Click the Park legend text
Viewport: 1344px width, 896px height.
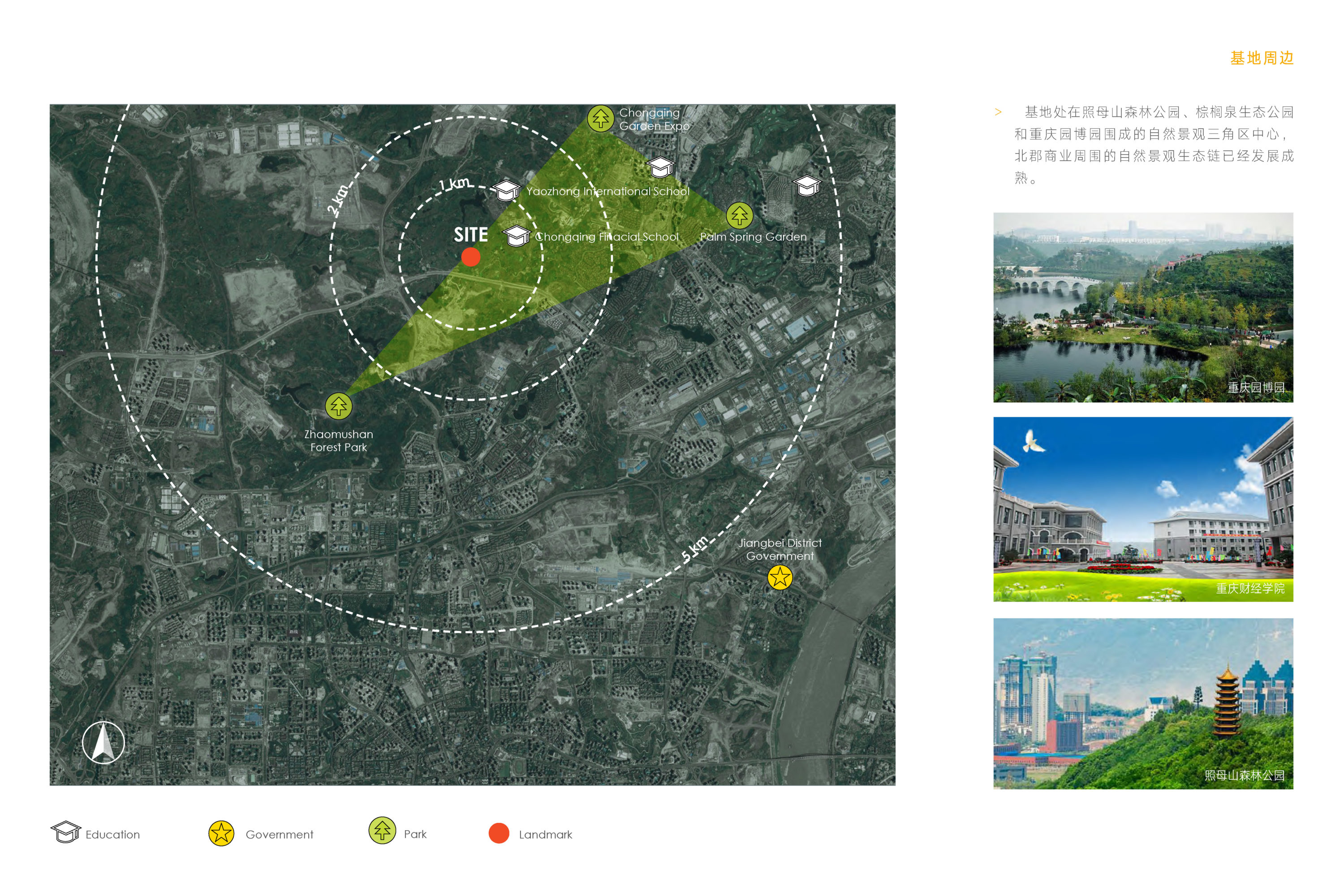(x=415, y=834)
